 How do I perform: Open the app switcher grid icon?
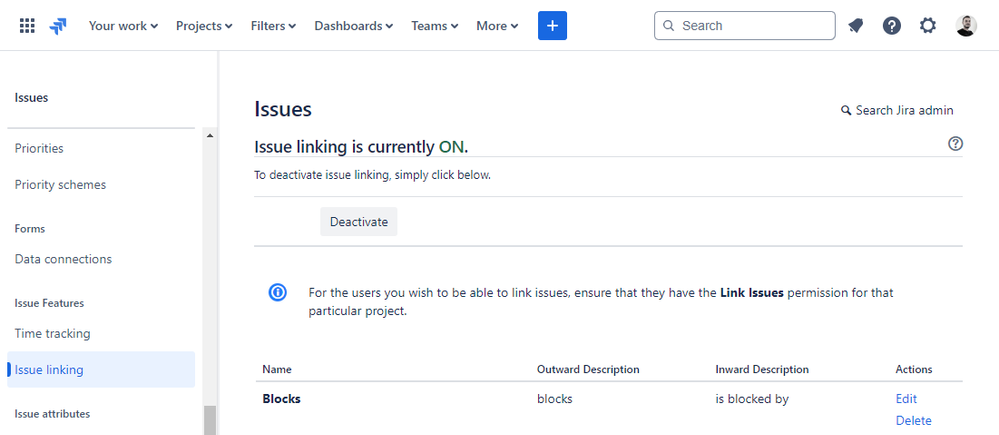[27, 26]
